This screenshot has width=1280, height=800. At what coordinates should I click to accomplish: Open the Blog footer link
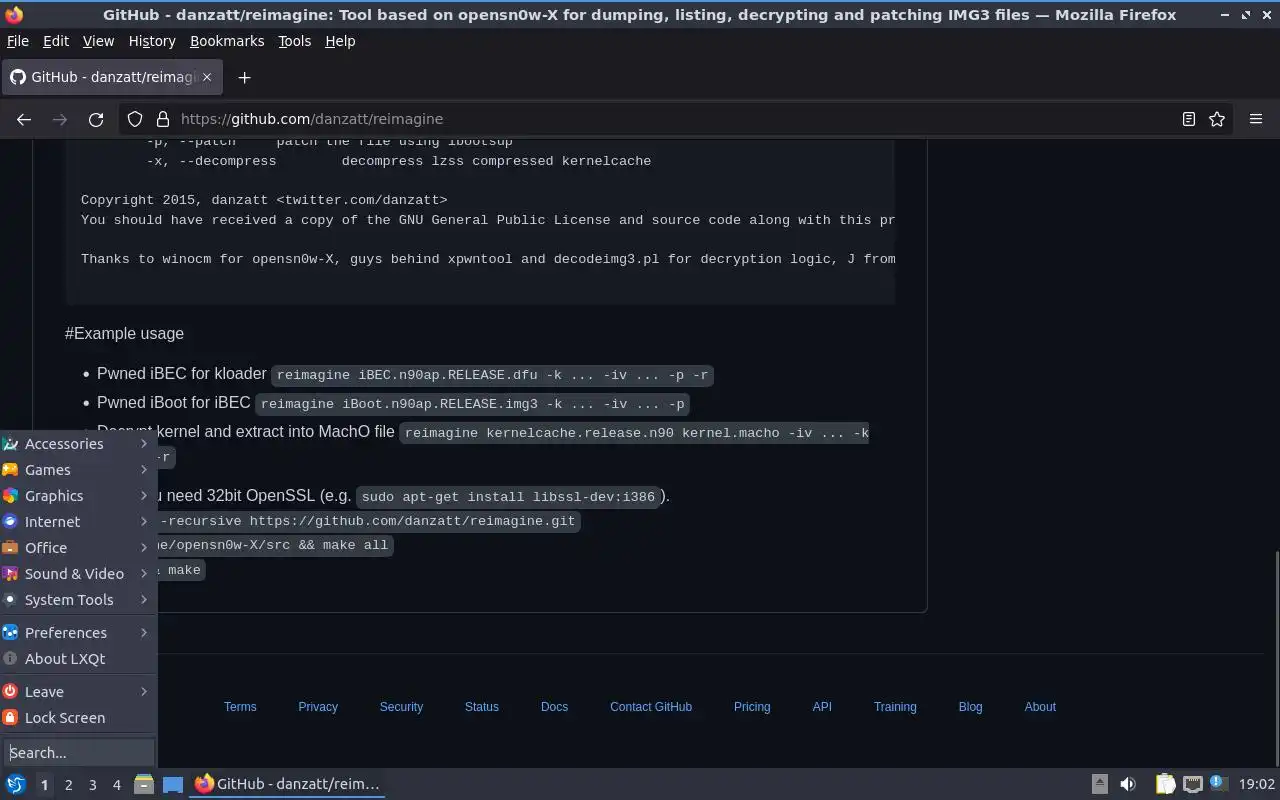[x=970, y=707]
